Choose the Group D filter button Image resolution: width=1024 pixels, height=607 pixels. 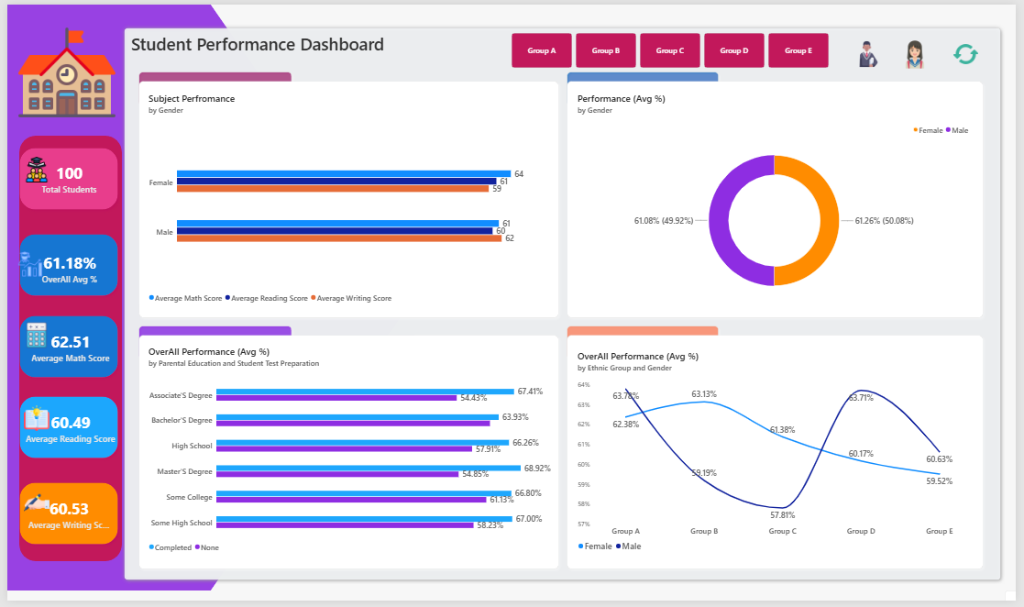tap(734, 50)
